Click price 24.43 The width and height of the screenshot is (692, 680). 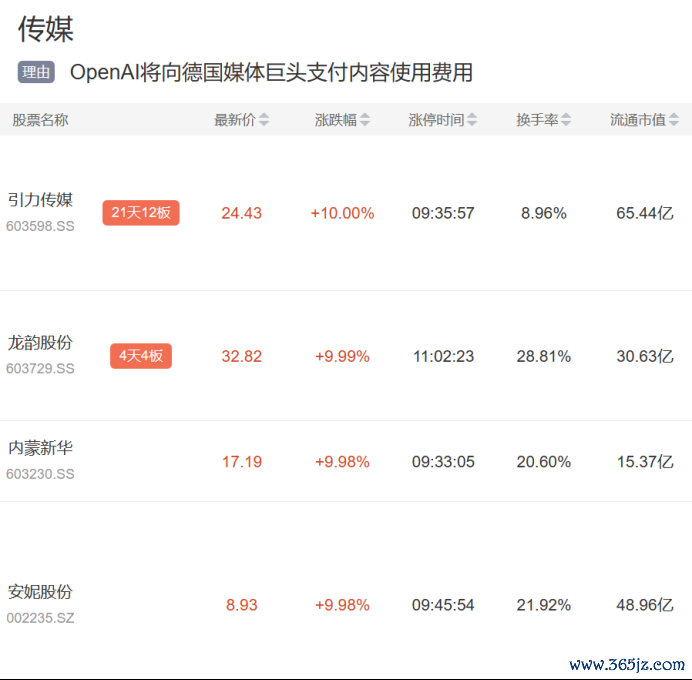point(241,213)
